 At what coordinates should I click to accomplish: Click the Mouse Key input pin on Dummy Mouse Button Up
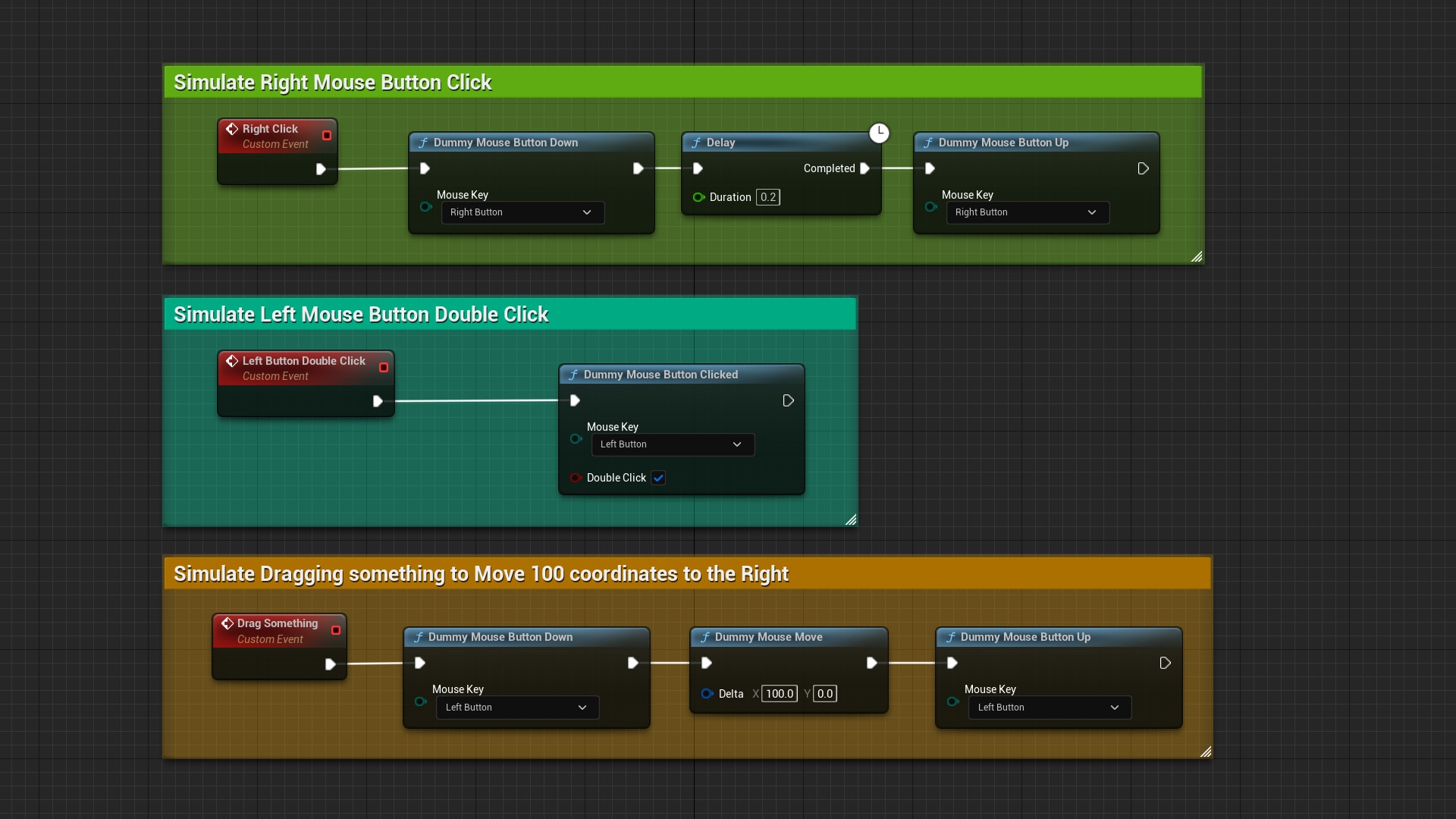[x=930, y=207]
